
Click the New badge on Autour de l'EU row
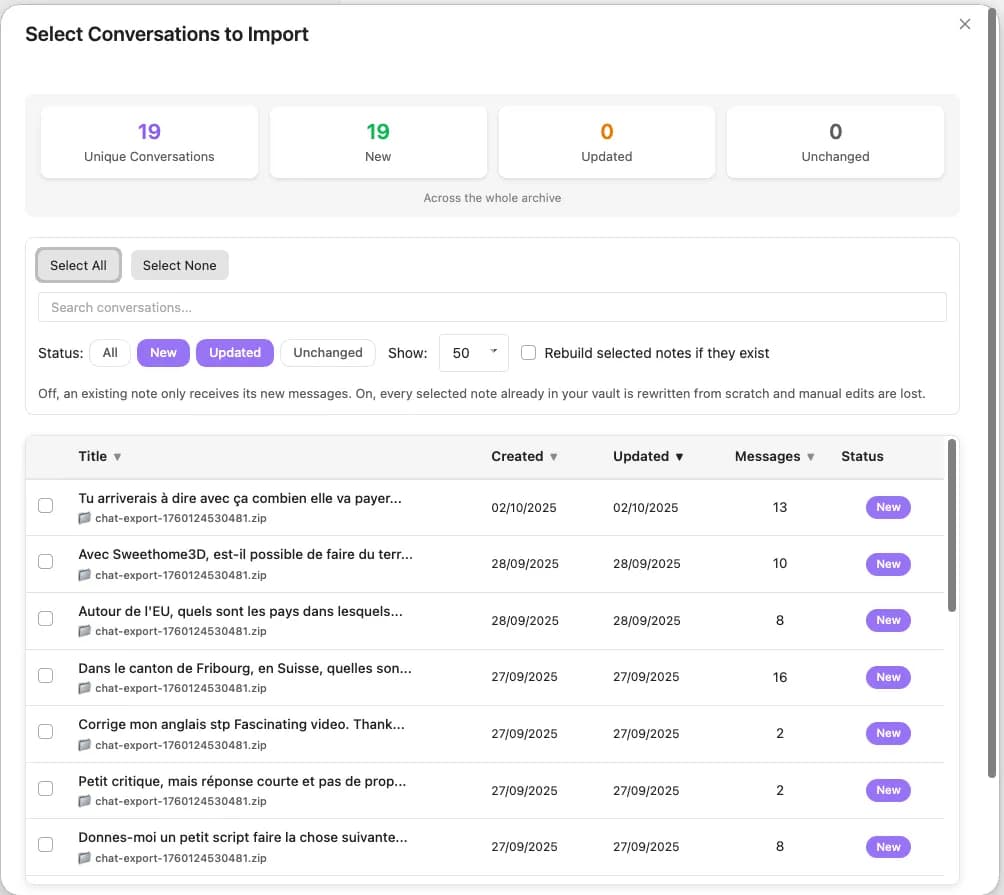(888, 620)
